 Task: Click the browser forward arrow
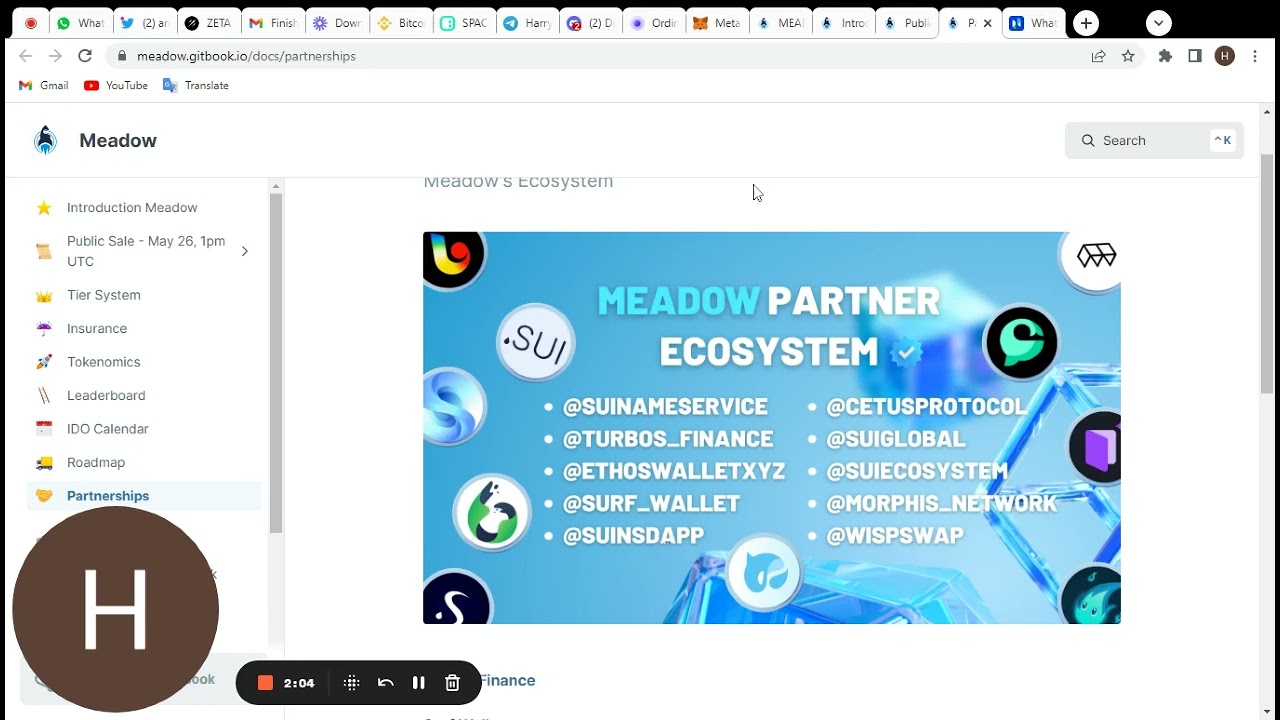point(55,56)
